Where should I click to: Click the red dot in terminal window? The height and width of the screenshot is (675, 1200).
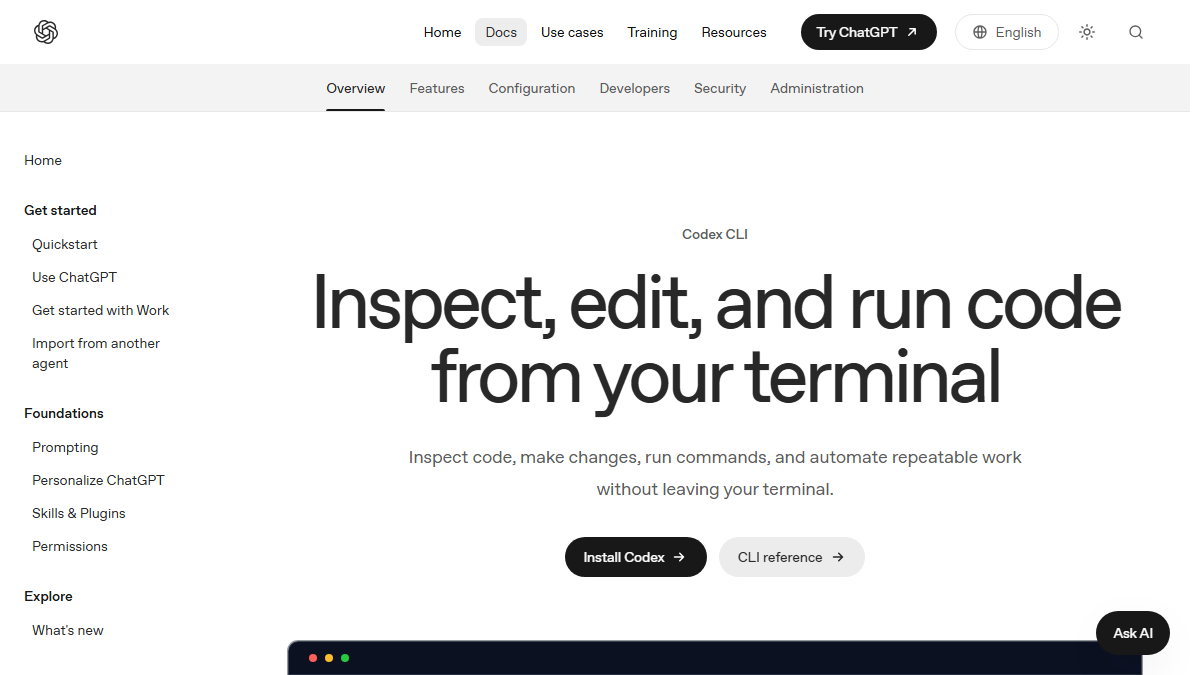[x=313, y=658]
